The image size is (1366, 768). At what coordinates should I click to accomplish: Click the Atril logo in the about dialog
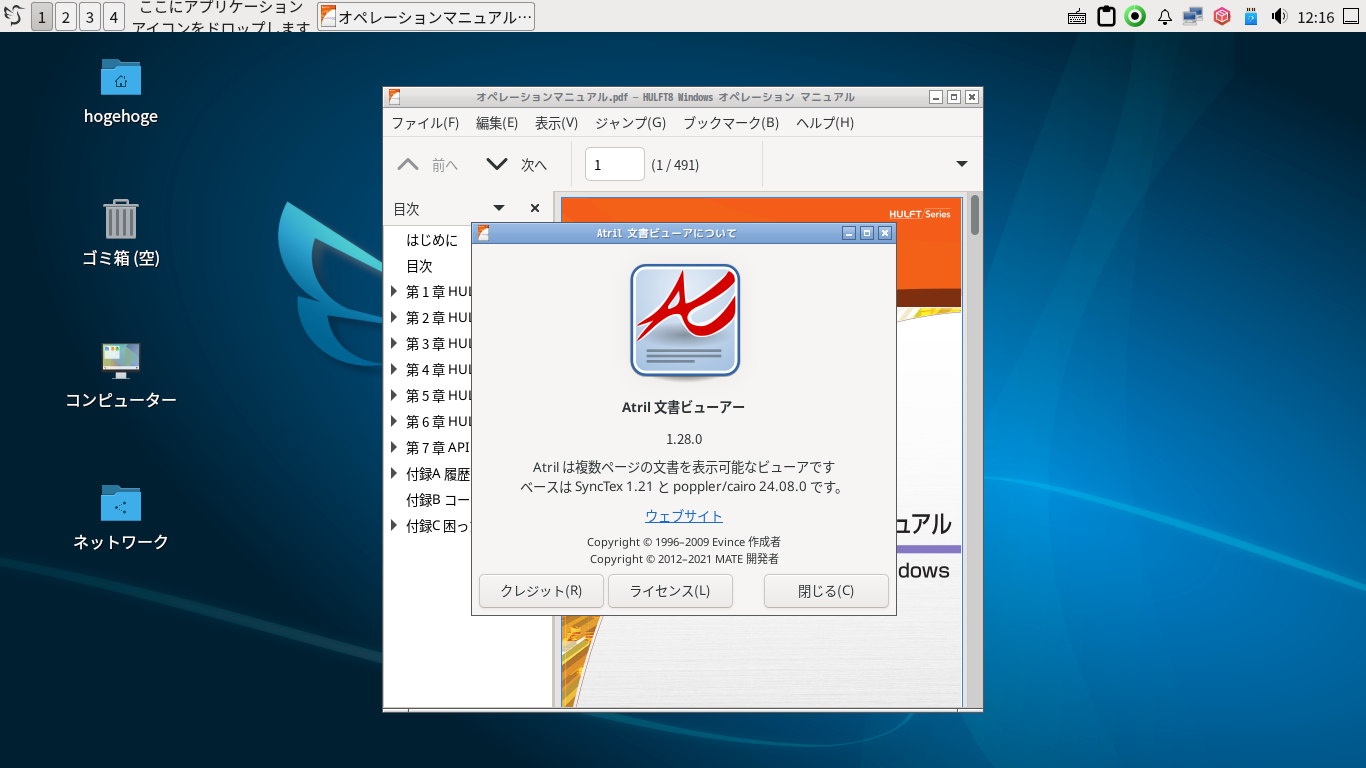[x=685, y=322]
